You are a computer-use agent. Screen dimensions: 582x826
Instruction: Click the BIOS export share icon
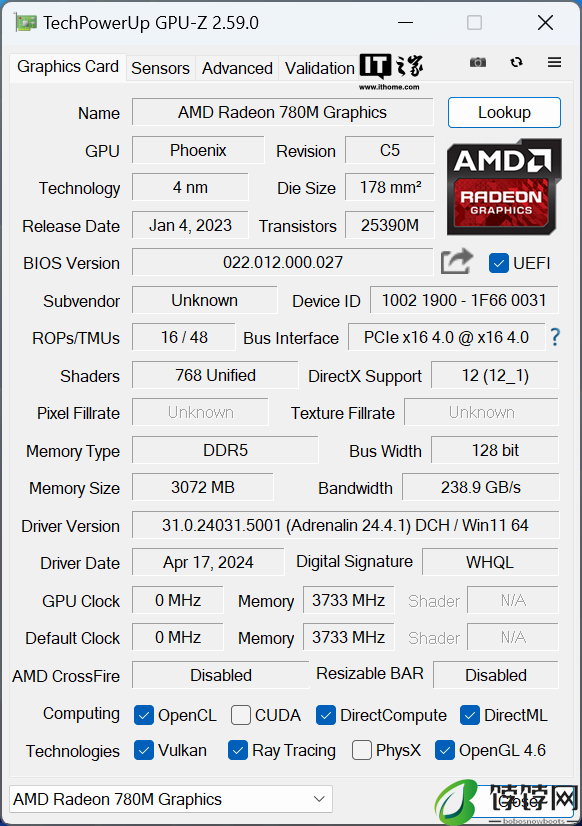(456, 261)
